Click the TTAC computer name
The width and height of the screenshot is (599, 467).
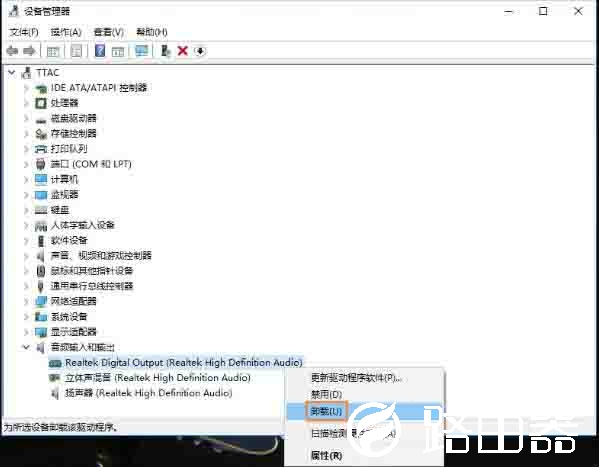tap(48, 72)
